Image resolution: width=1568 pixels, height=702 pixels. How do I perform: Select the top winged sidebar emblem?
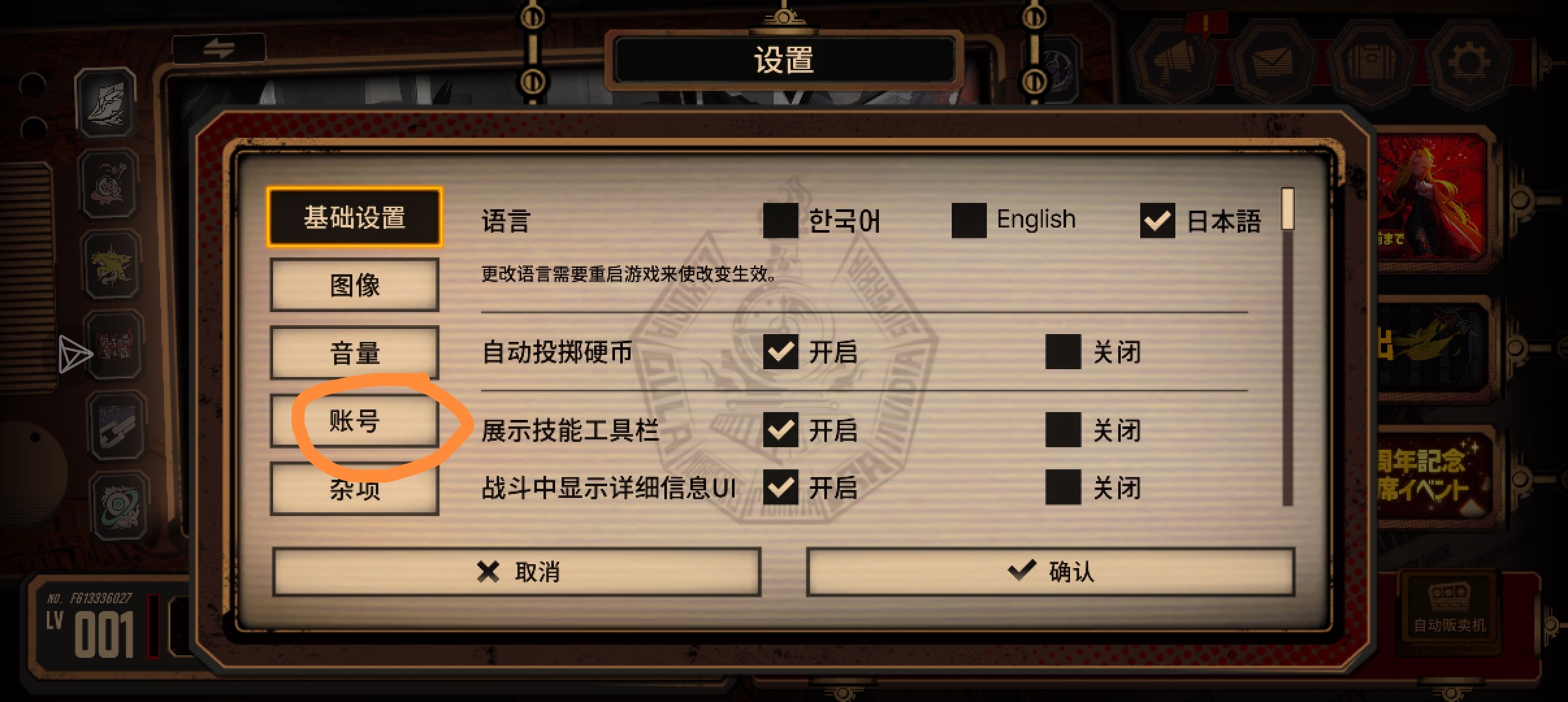tap(107, 104)
